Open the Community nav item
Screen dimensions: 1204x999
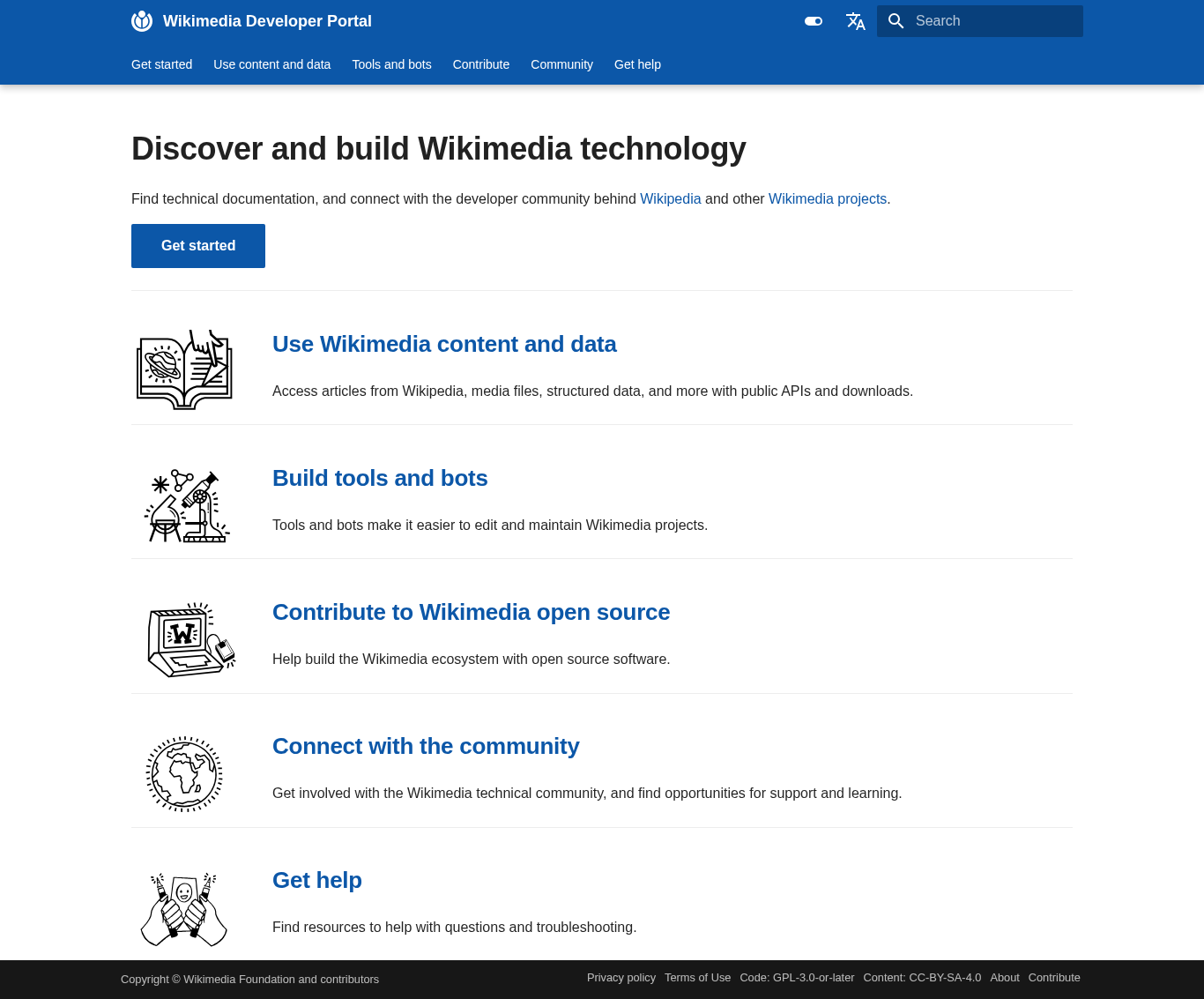click(561, 64)
